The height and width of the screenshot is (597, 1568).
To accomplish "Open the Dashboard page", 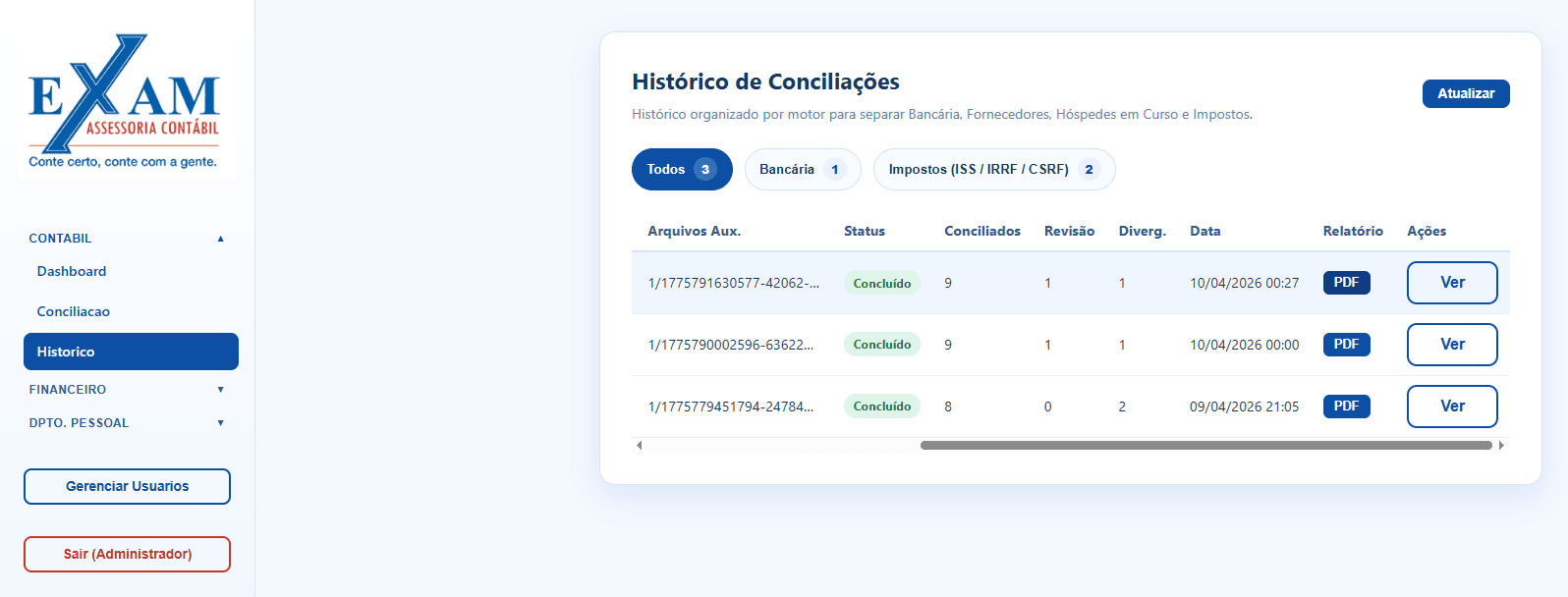I will click(x=72, y=271).
